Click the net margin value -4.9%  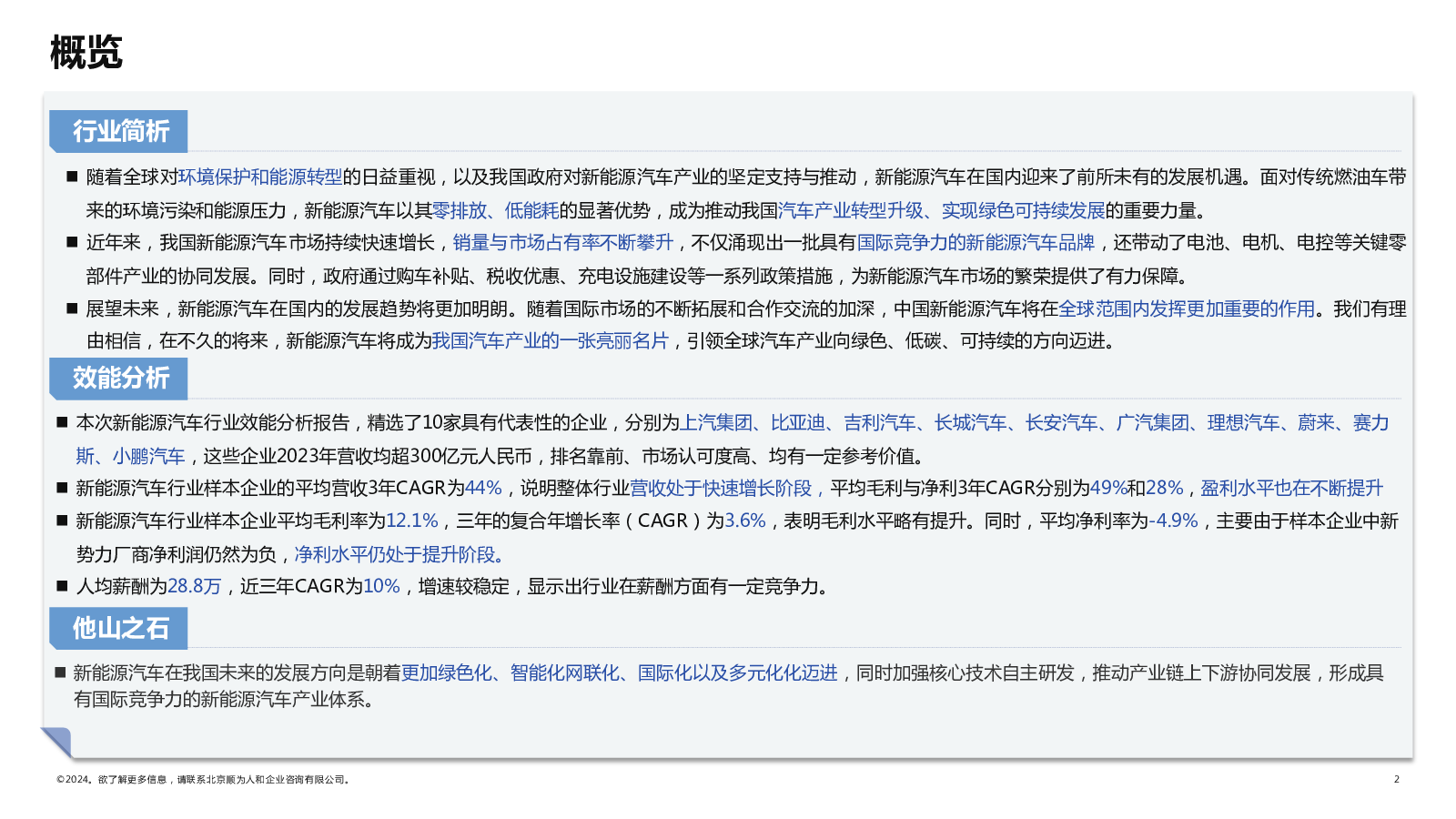(1174, 521)
